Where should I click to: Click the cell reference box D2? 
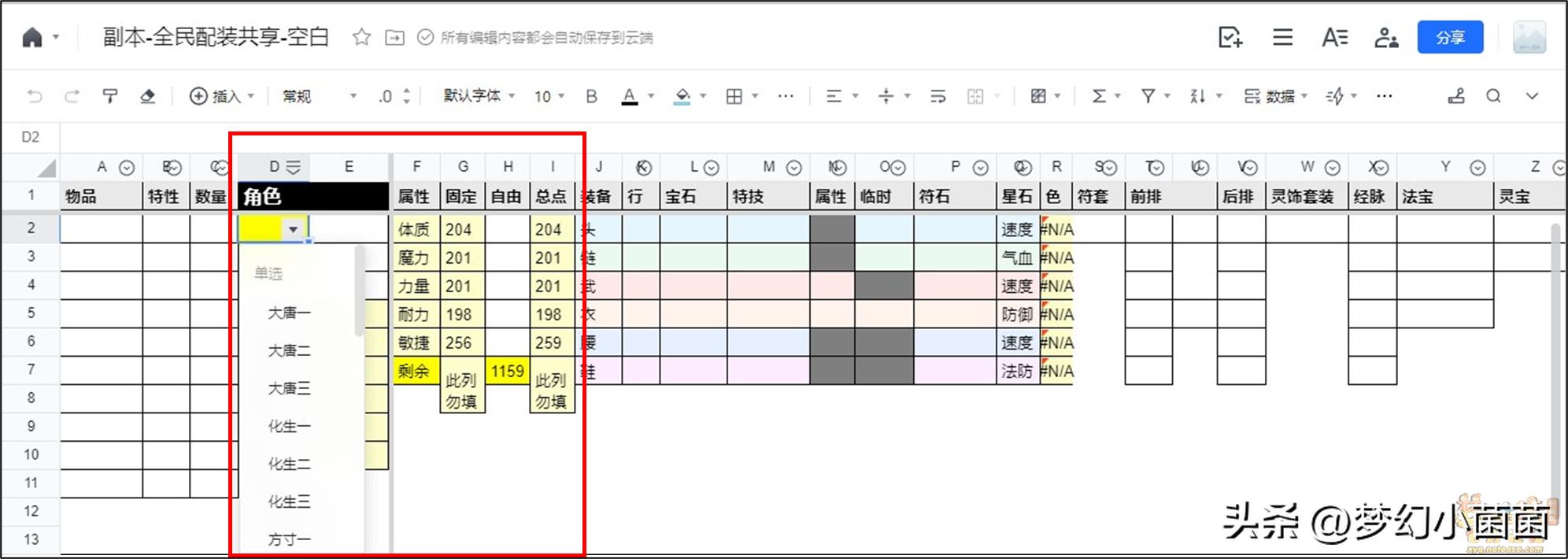[x=31, y=137]
